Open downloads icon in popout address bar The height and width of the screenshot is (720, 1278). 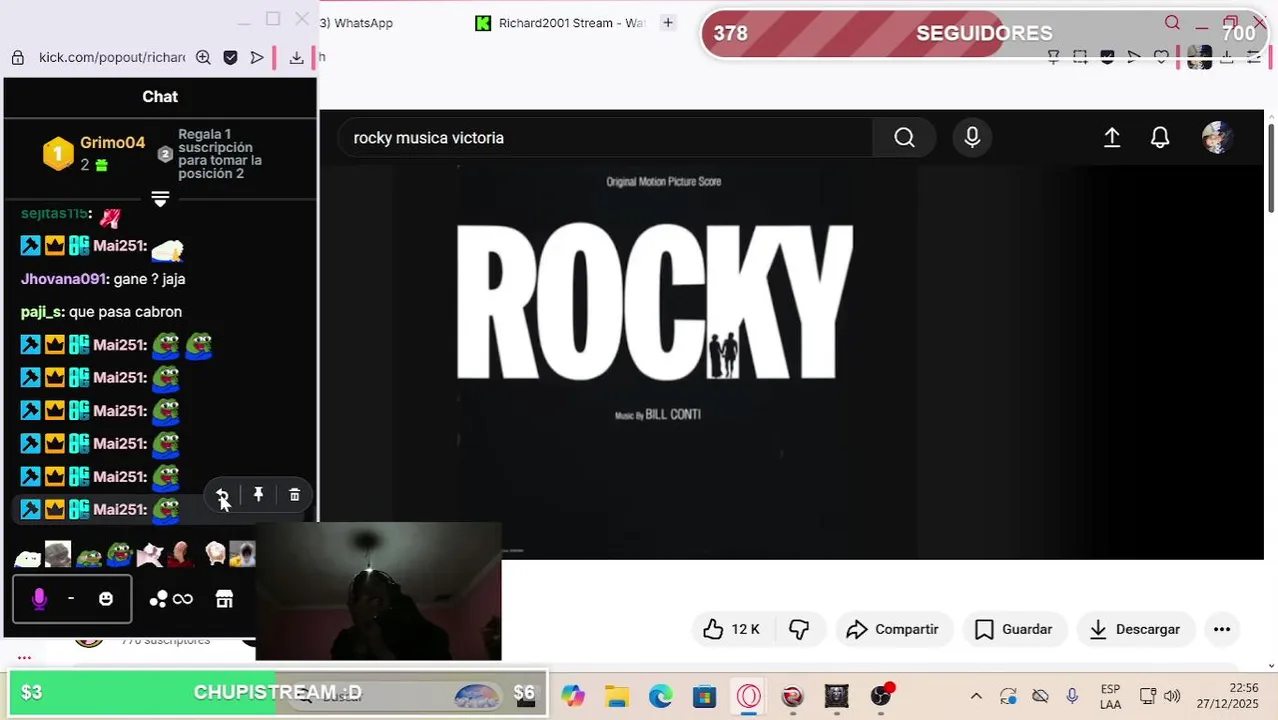point(296,57)
